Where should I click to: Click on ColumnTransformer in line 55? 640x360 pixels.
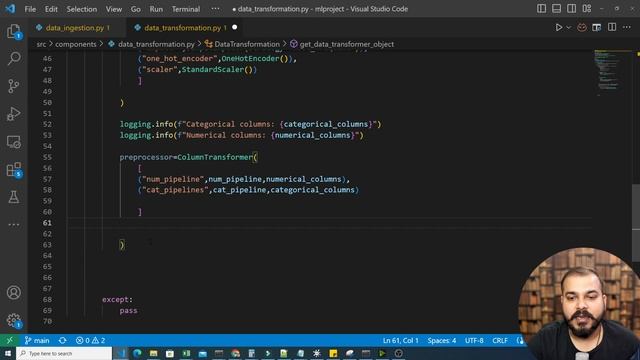point(215,157)
